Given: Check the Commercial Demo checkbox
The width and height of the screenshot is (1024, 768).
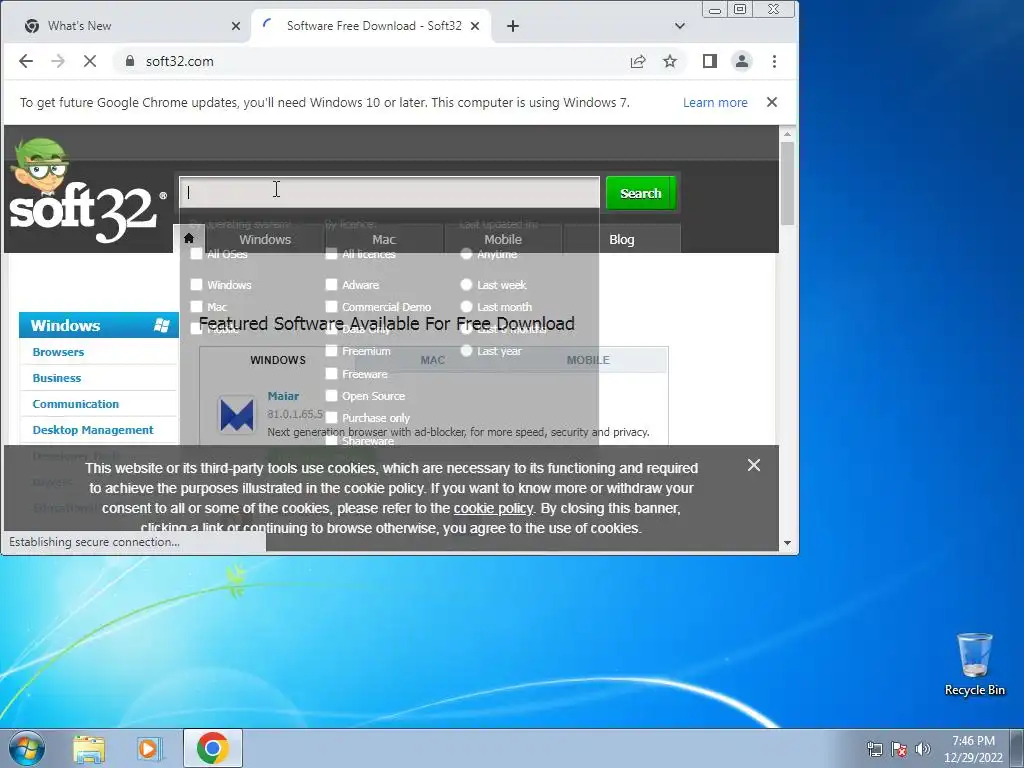Looking at the screenshot, I should (332, 306).
